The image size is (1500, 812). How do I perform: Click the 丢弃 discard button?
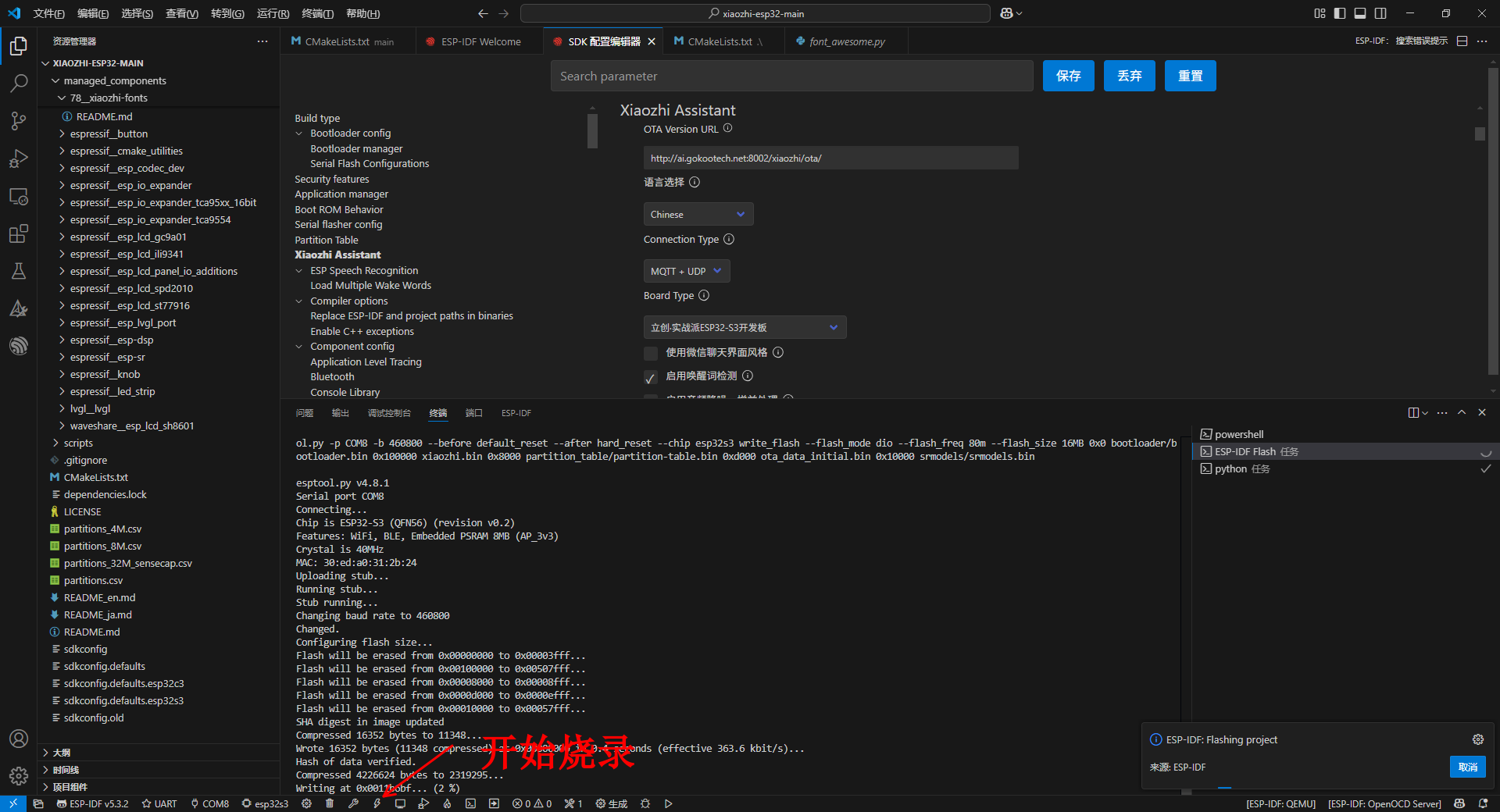(x=1130, y=76)
